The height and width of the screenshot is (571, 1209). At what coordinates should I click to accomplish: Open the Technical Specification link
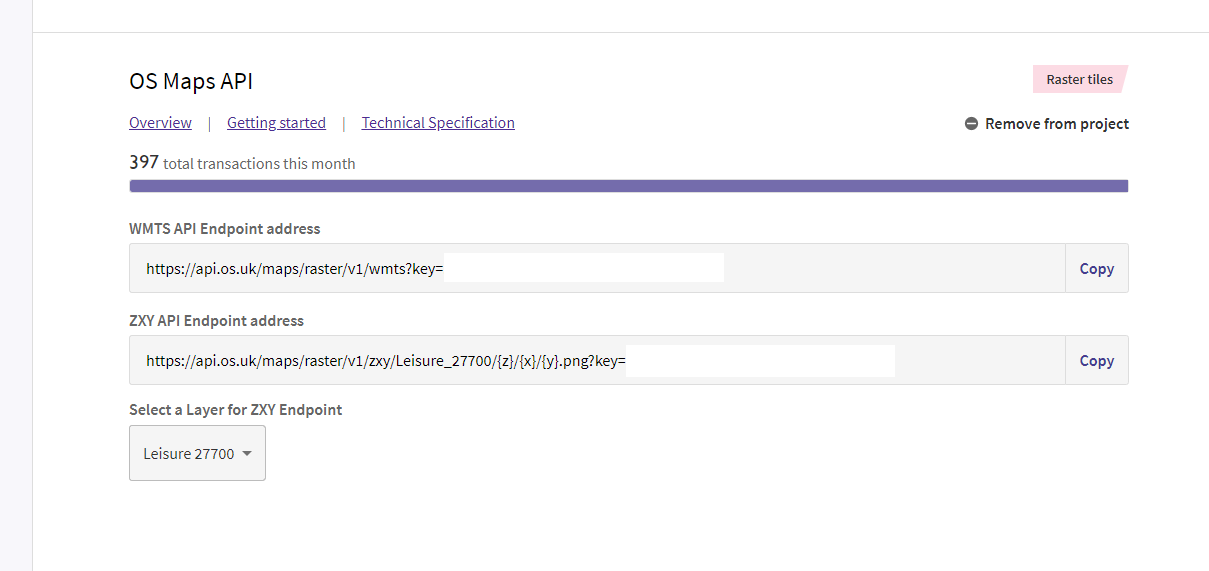(x=438, y=123)
